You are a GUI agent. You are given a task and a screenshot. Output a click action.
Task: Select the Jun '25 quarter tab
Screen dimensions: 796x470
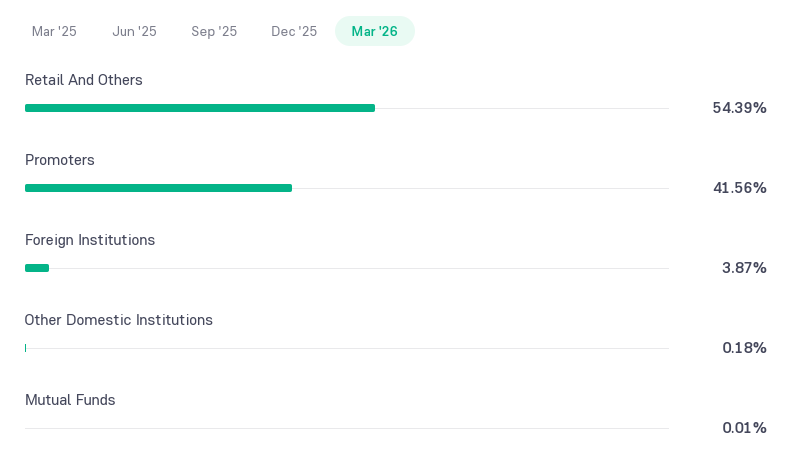click(134, 31)
